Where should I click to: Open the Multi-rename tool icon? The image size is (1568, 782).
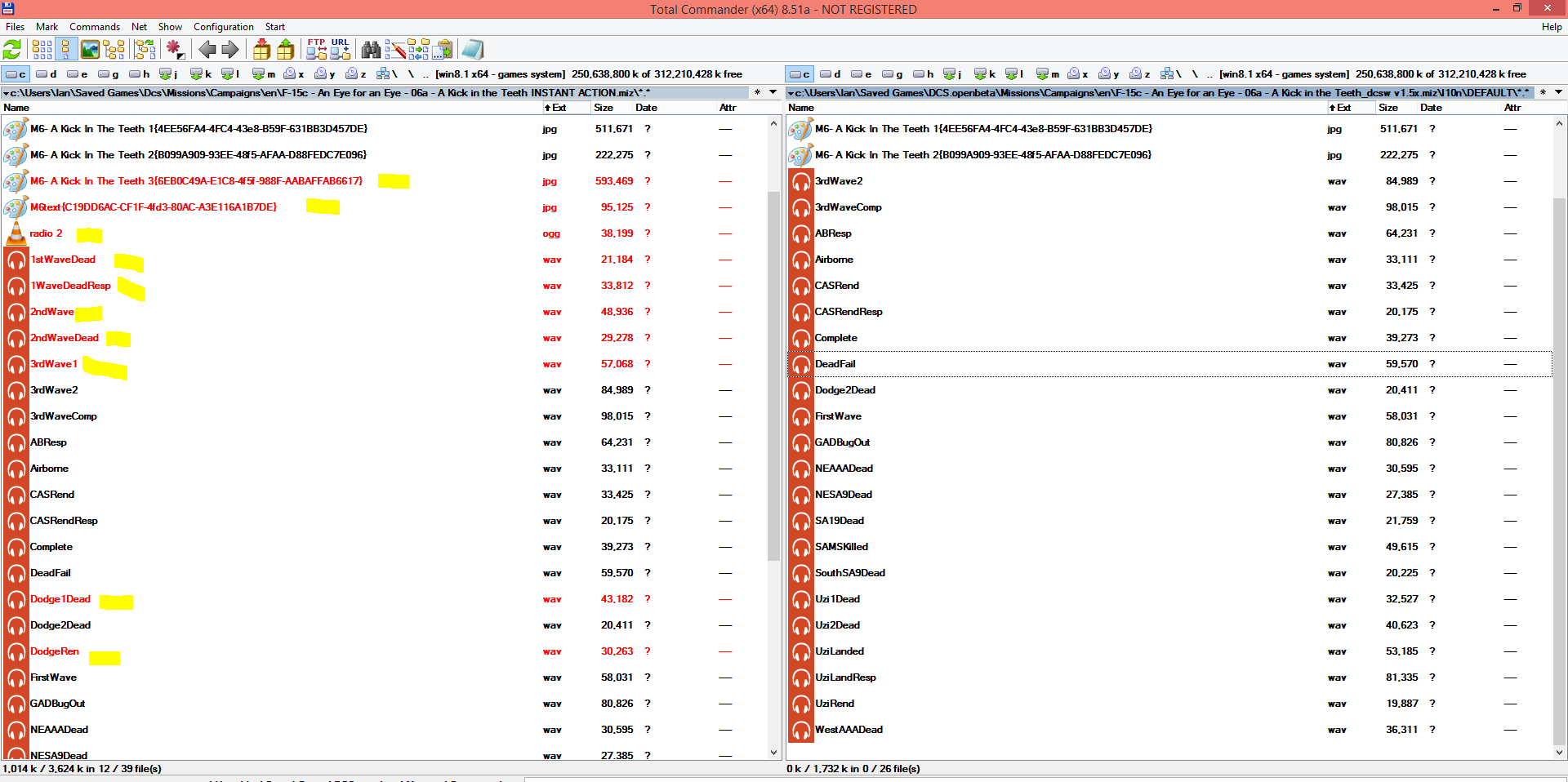(x=394, y=50)
